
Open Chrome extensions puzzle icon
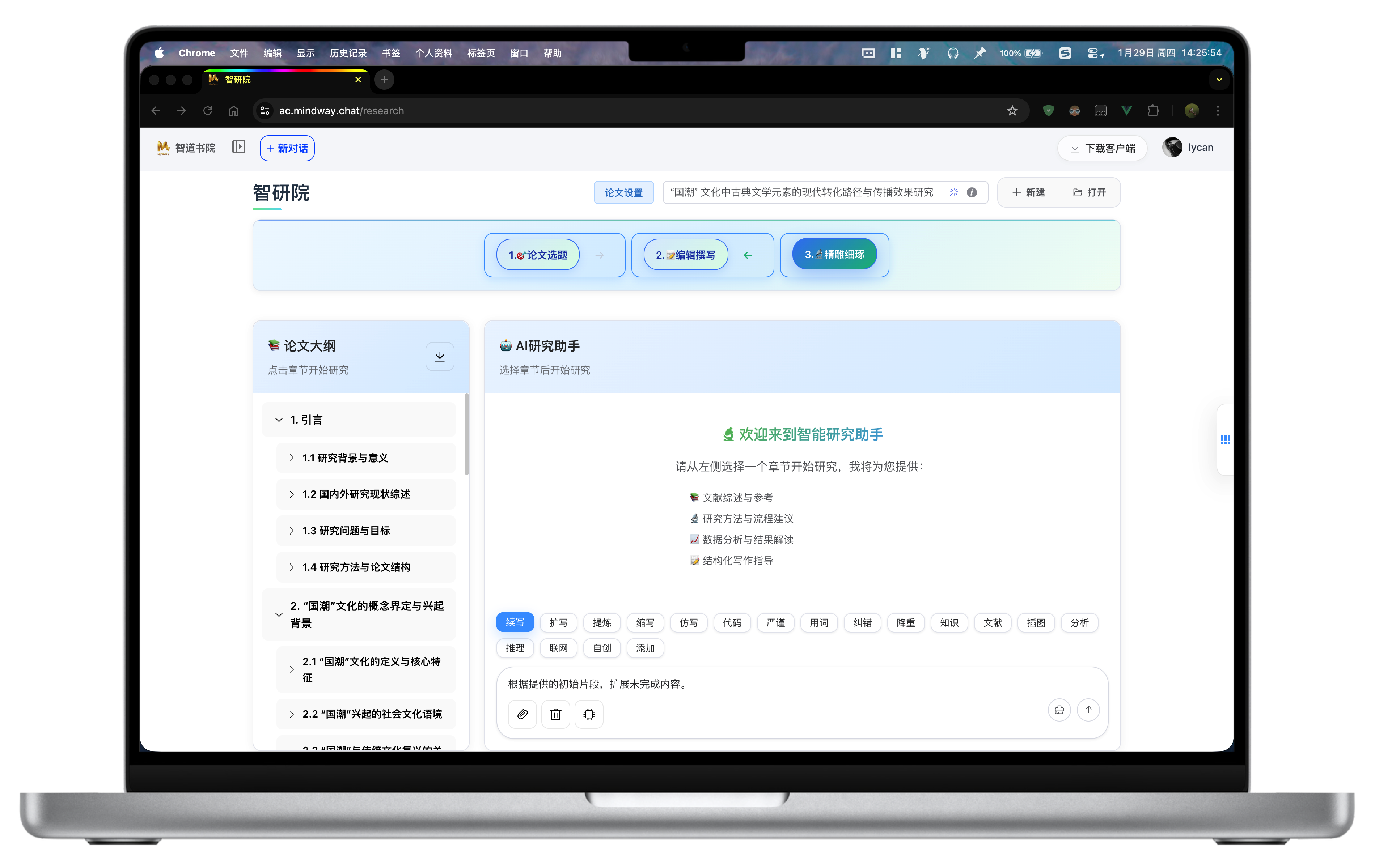tap(1153, 111)
